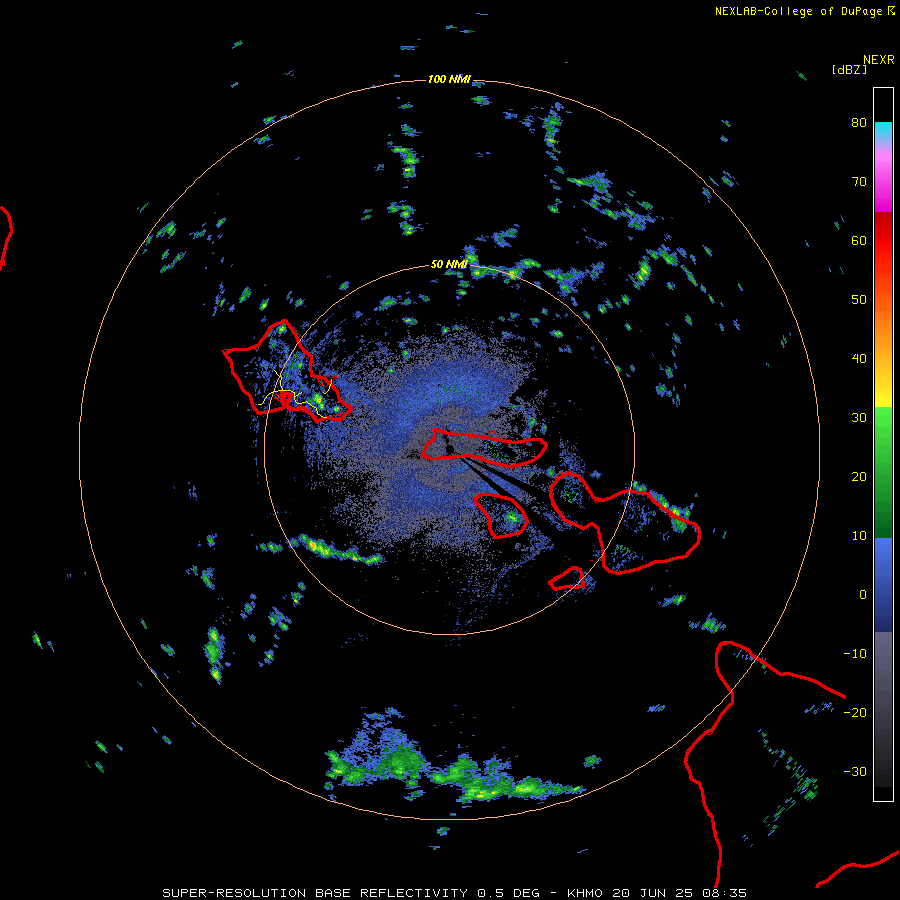
Task: Click the -10 value on the dBZ scale
Action: (855, 654)
